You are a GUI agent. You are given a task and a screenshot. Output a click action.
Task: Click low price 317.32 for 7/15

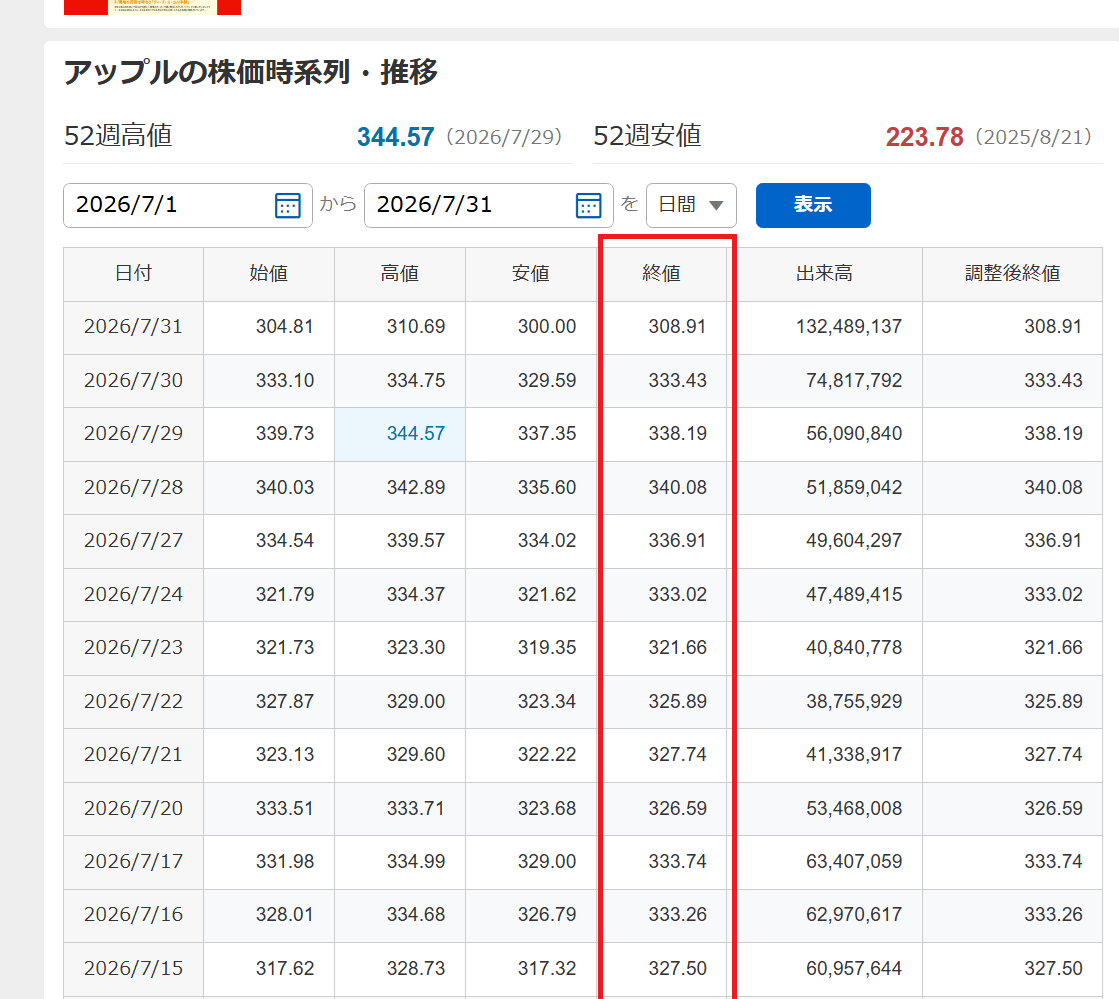tap(547, 968)
